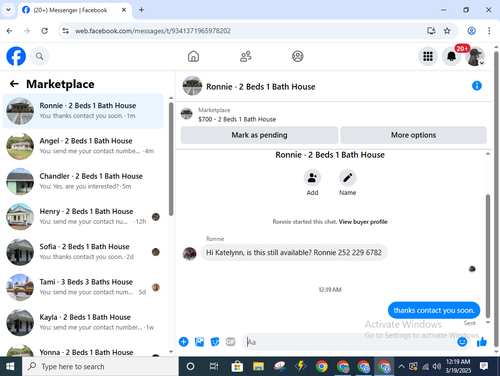Attach a file using photo icon

pyautogui.click(x=199, y=342)
